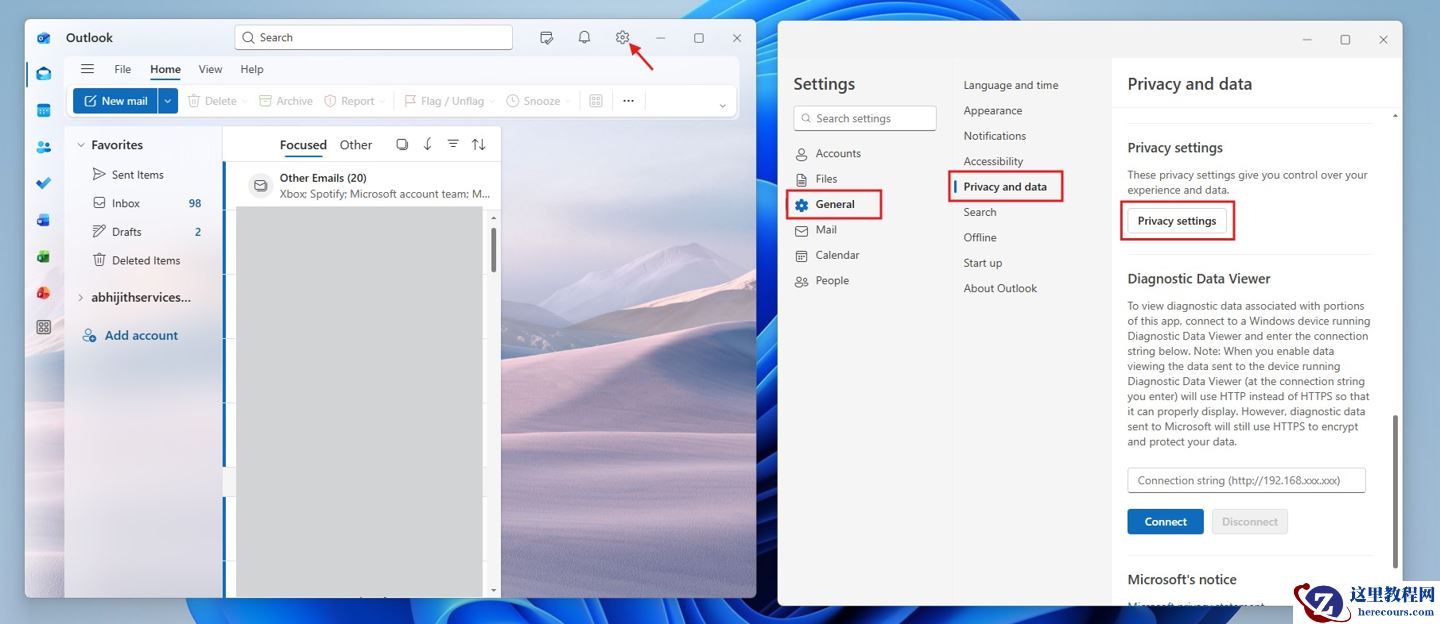Viewport: 1440px width, 624px height.
Task: Expand the Snooze dropdown arrow
Action: point(566,100)
